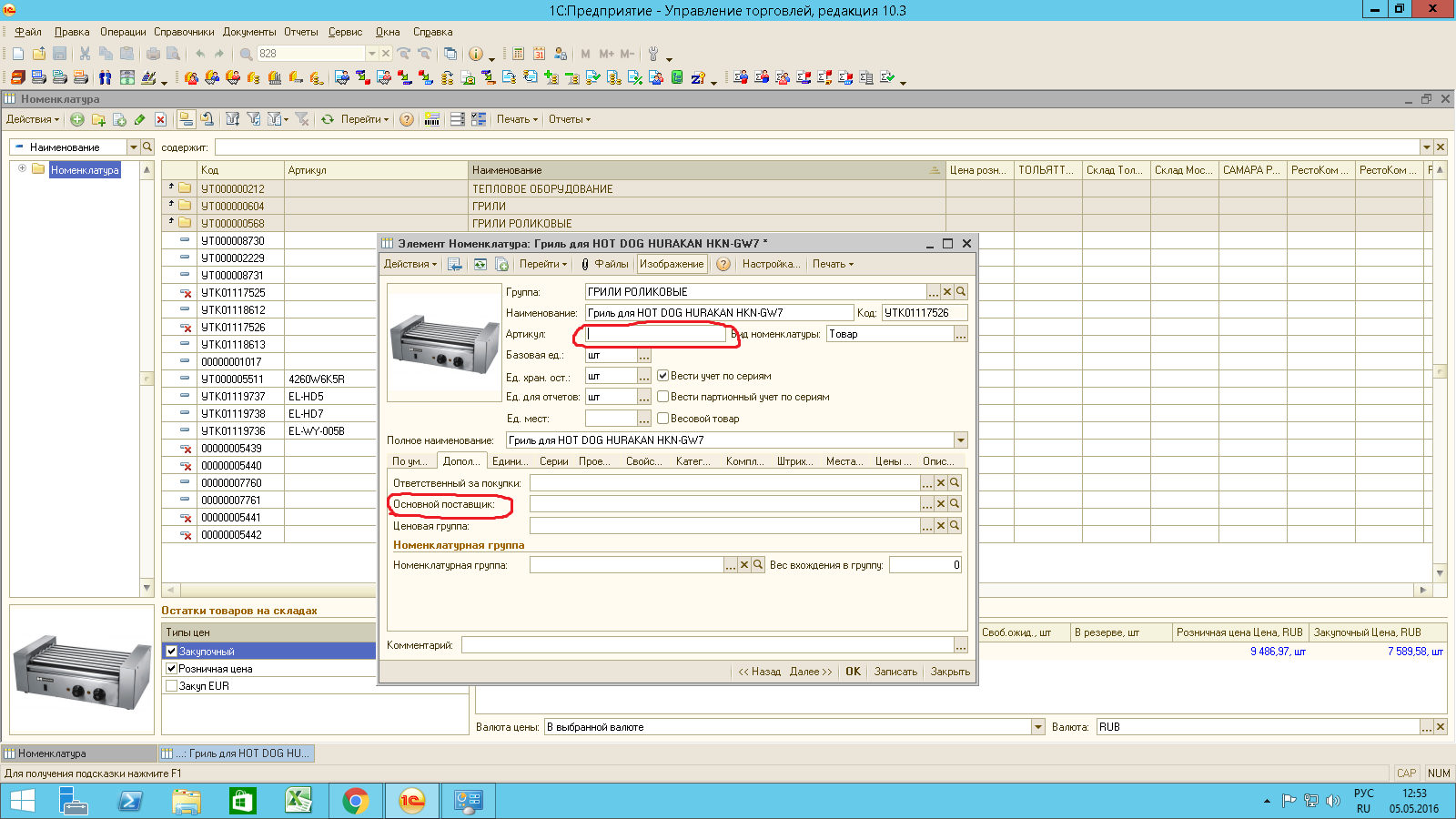Uncheck the Закупочный price type
1456x819 pixels.
[x=171, y=652]
